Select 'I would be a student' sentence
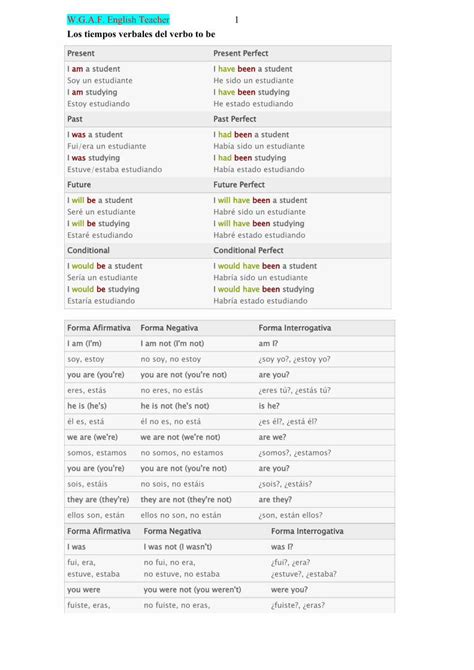Image resolution: width=474 pixels, height=670 pixels. point(105,266)
